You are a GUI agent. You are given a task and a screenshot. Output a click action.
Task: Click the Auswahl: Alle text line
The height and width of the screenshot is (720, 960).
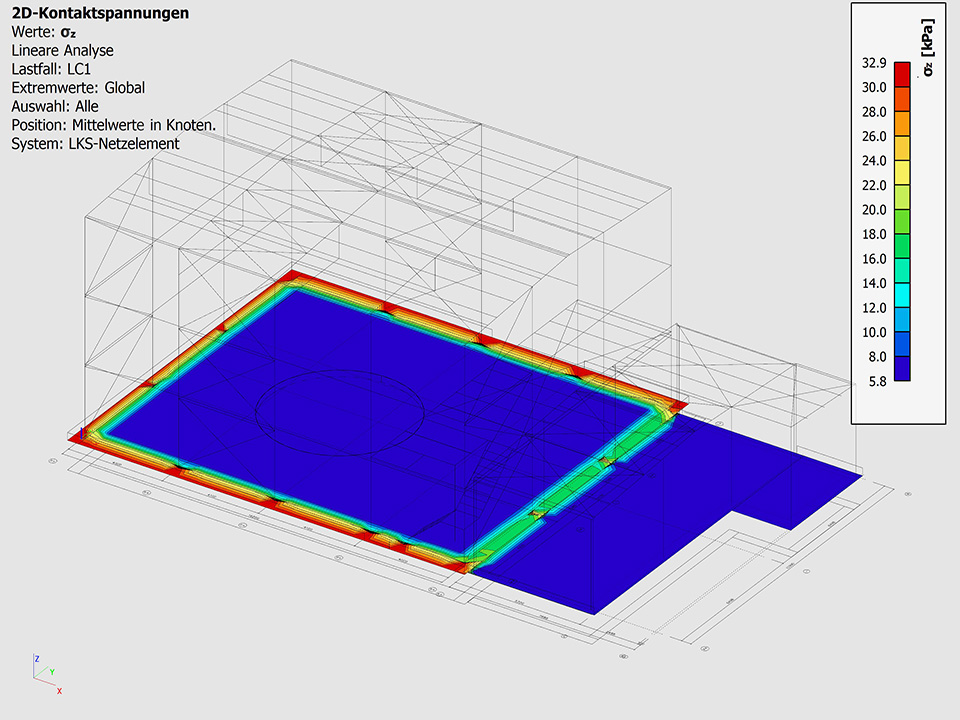click(55, 106)
